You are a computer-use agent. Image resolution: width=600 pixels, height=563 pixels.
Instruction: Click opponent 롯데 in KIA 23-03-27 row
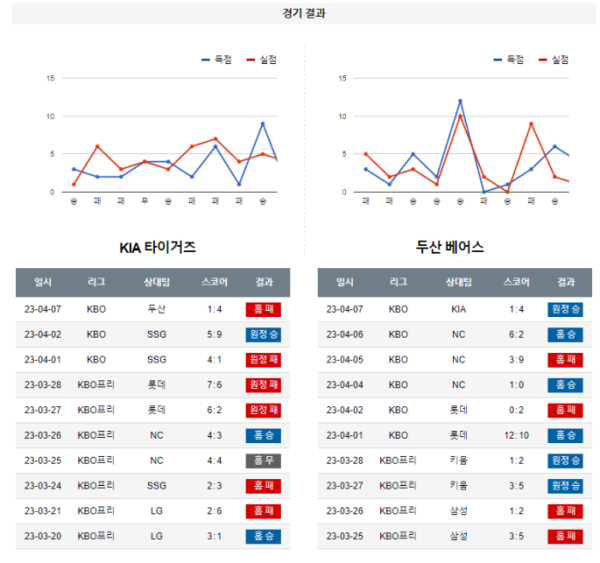click(157, 410)
